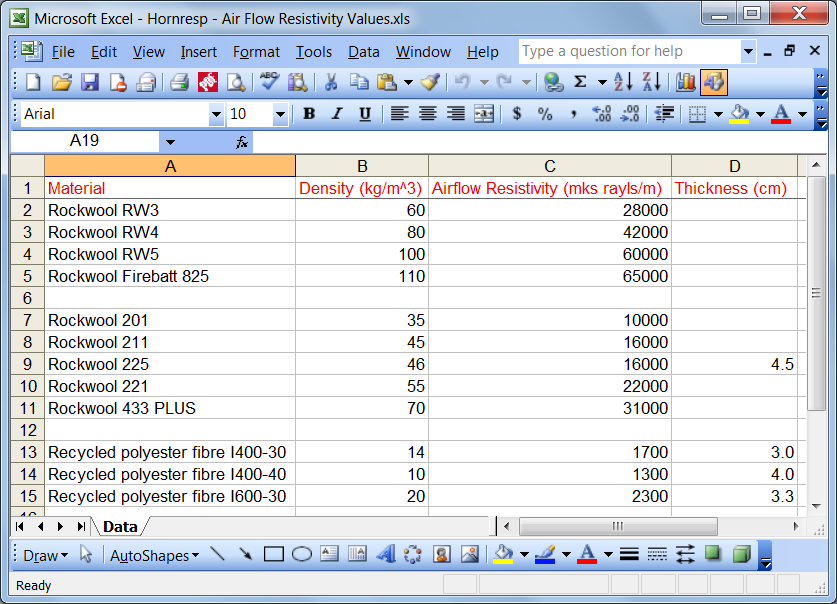837x604 pixels.
Task: Open the Format menu
Action: coord(256,52)
